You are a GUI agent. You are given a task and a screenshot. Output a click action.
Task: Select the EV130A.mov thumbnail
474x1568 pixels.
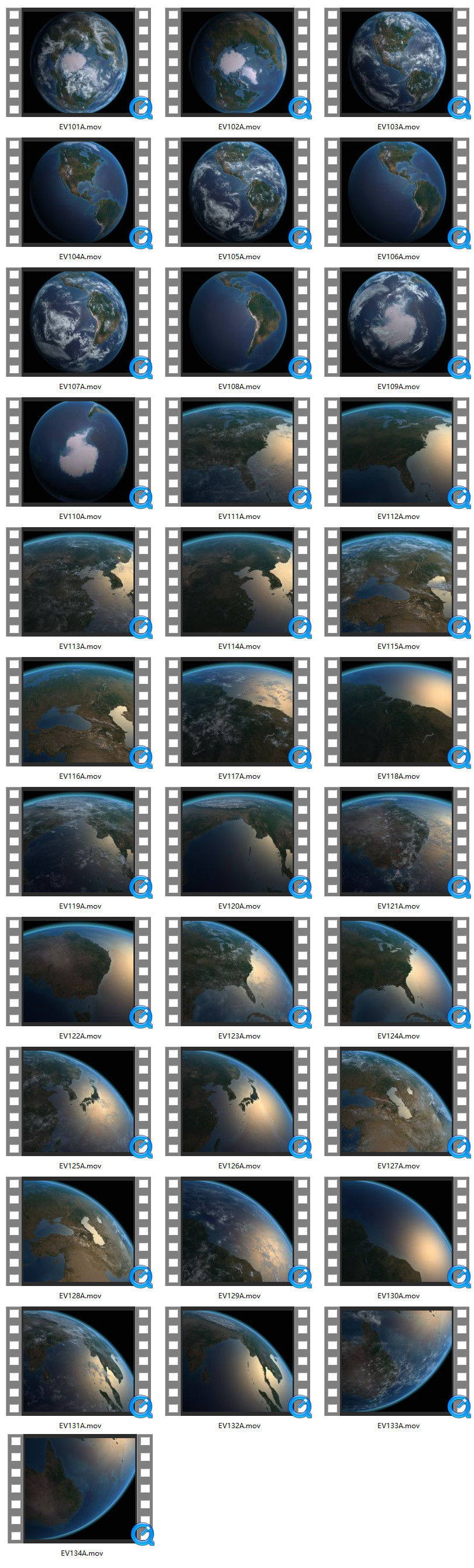click(397, 1231)
